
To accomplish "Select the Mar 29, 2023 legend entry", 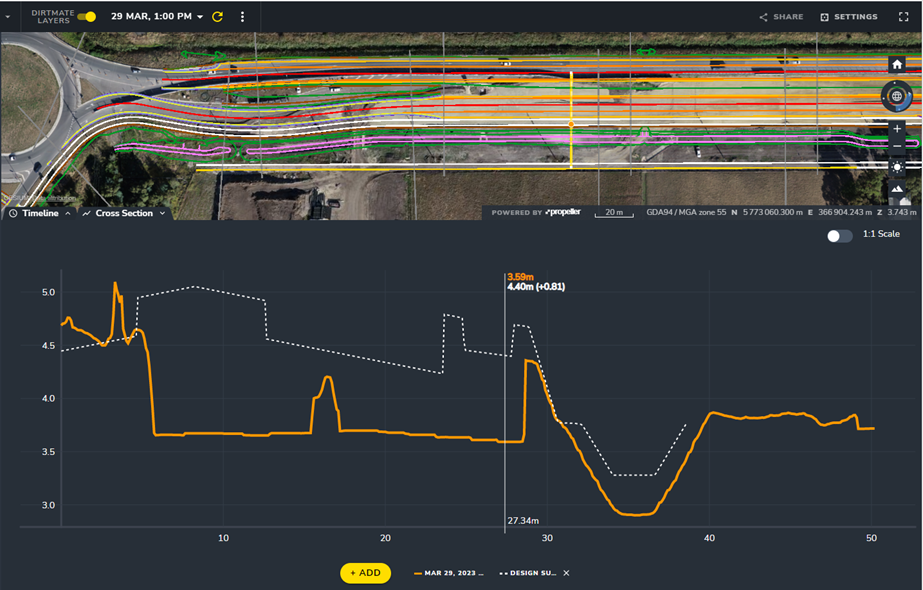I will click(452, 573).
